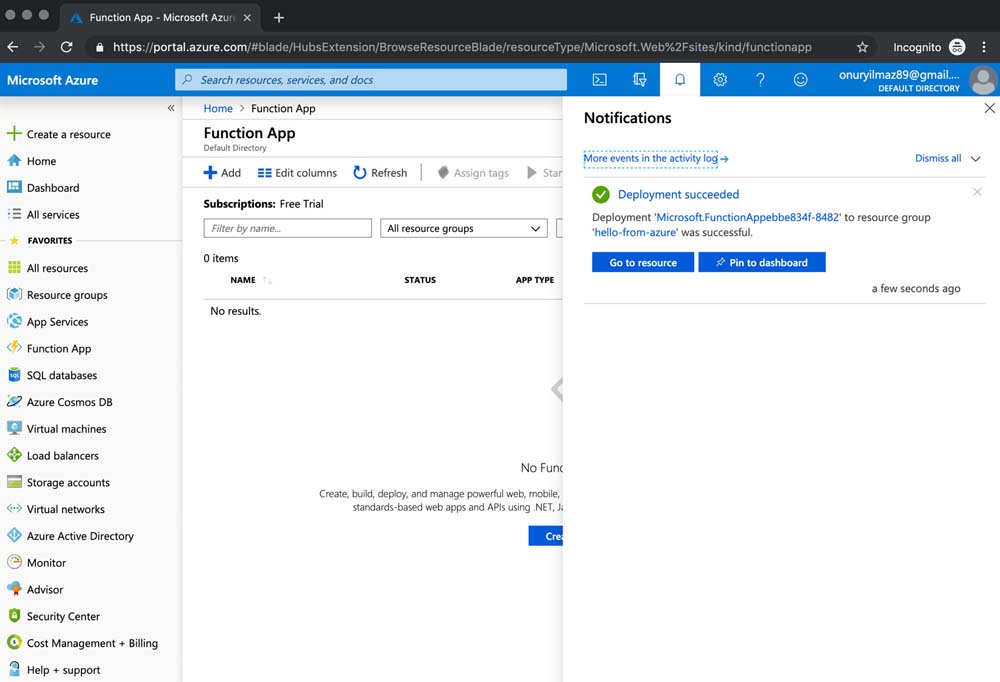Open the portal settings gear icon
1000x682 pixels.
(720, 80)
